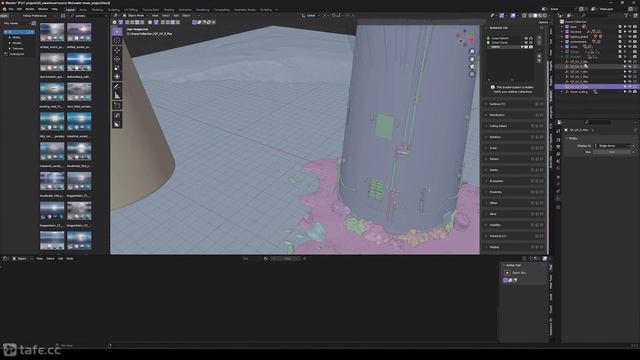640x360 pixels.
Task: Select the Rotate tool
Action: (117, 59)
